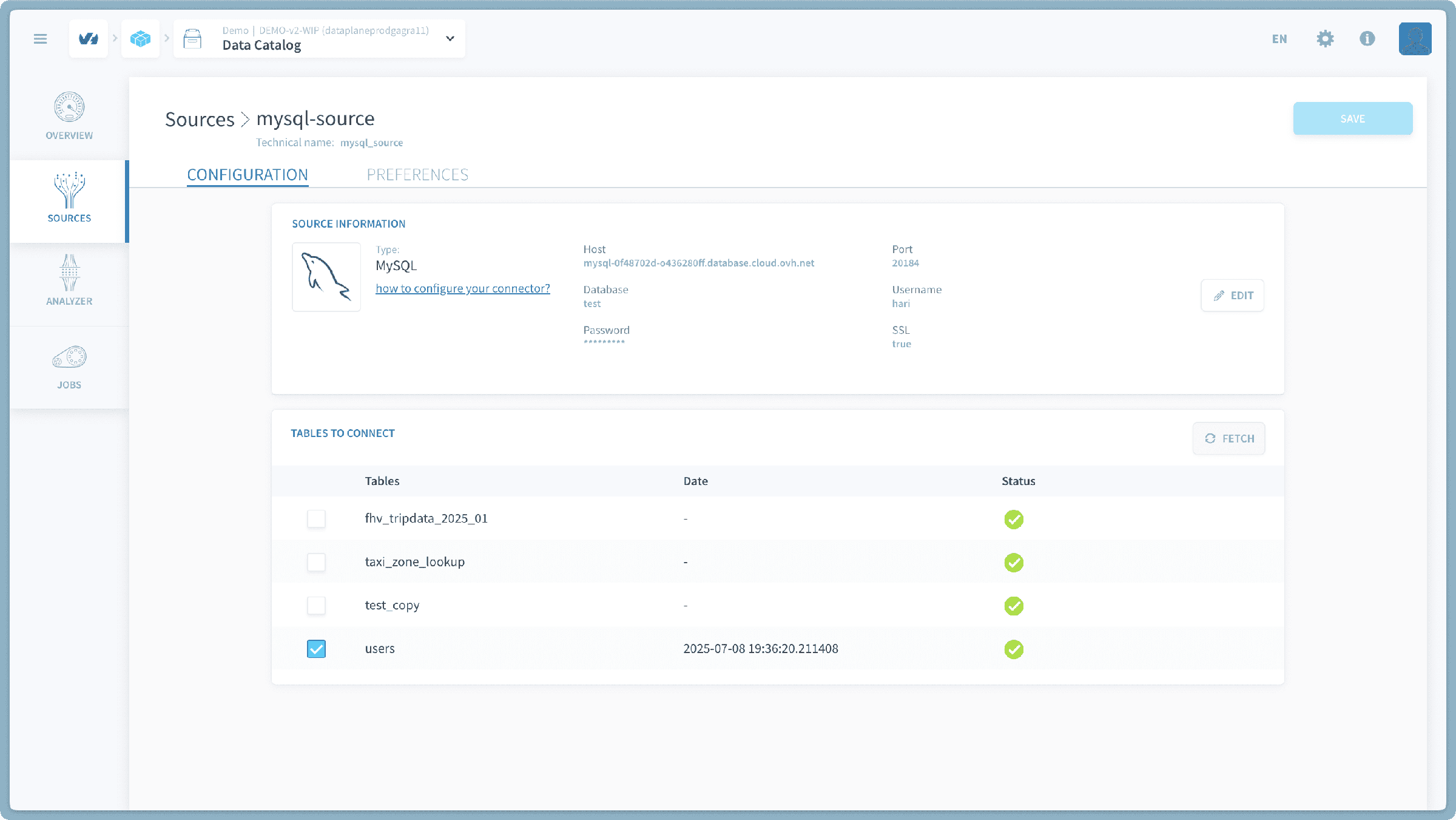Click status check icon for fhv_tripdata_2025_01

coord(1014,520)
